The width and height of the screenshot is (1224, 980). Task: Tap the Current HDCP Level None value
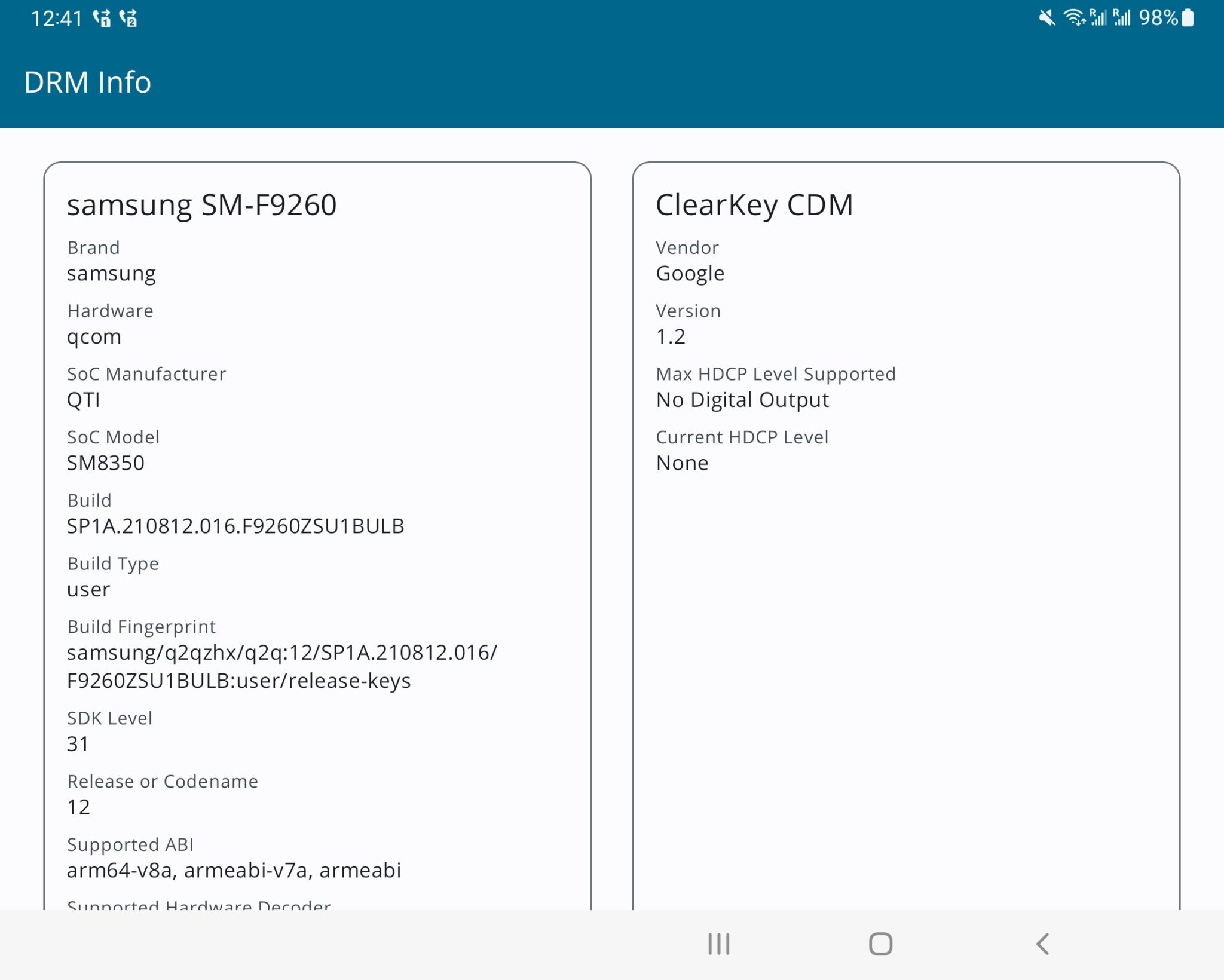click(x=682, y=463)
